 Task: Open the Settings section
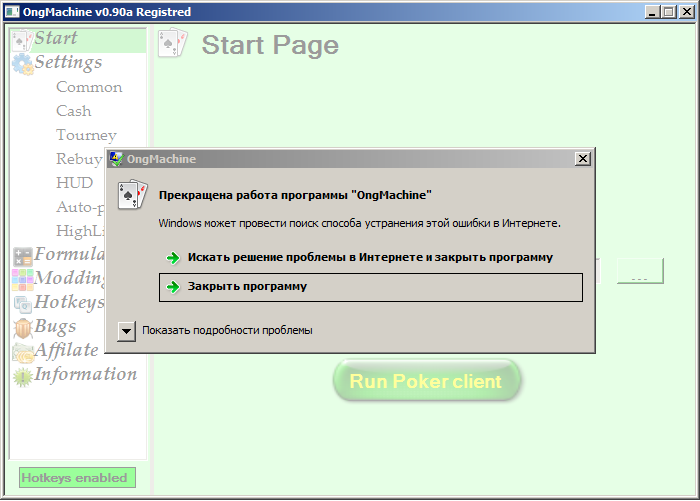pos(68,63)
